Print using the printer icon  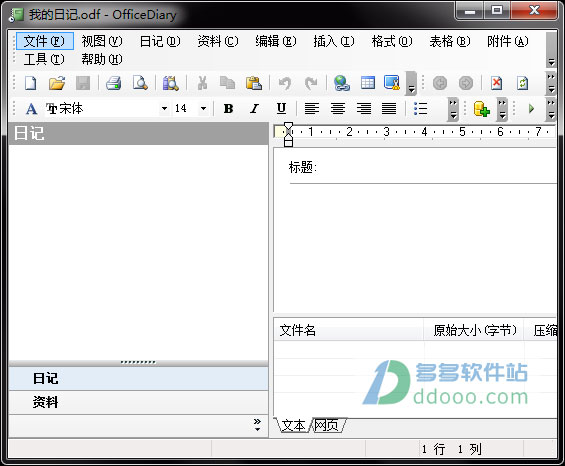[x=114, y=83]
